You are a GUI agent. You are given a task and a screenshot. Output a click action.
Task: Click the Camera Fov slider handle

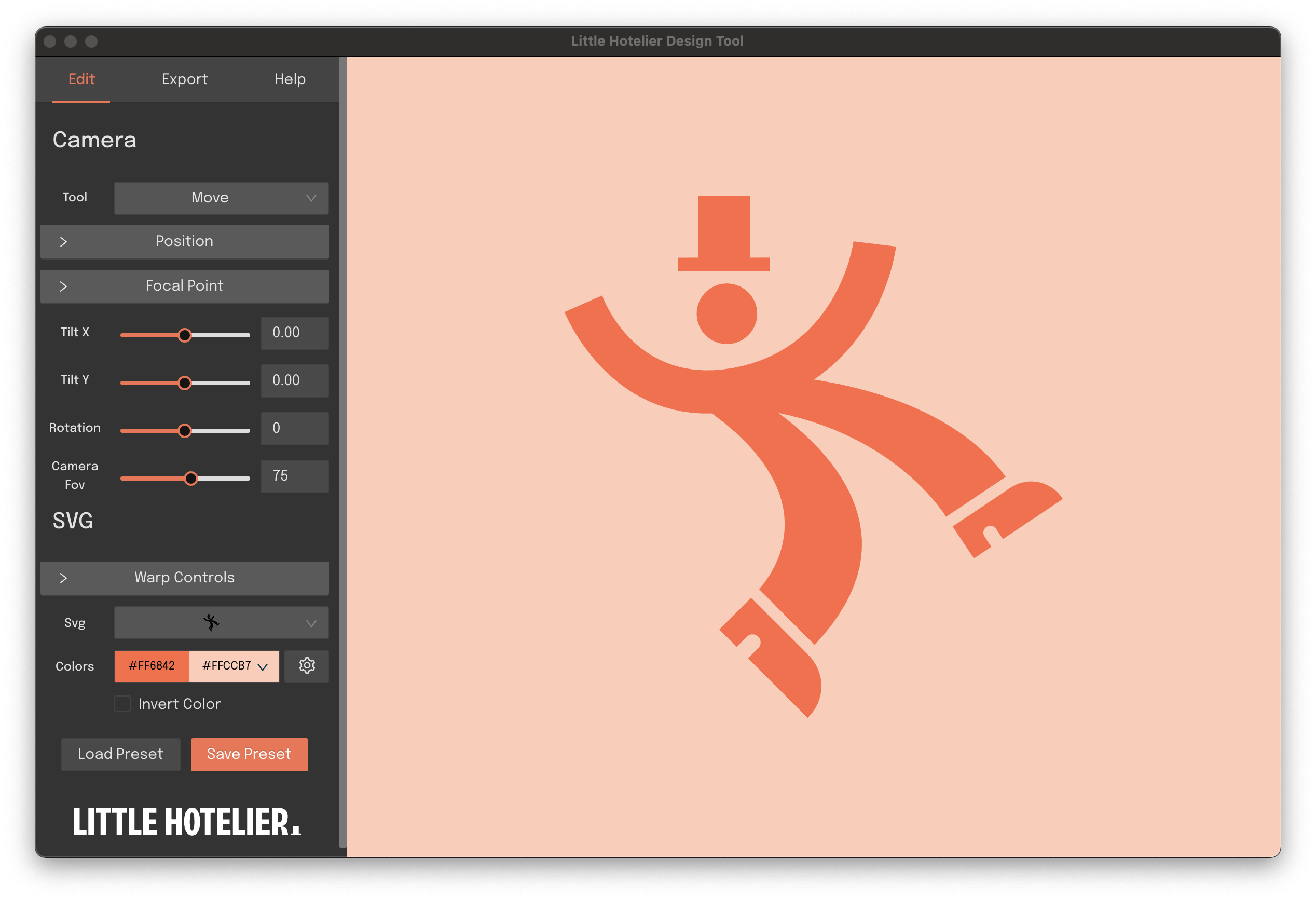[x=191, y=479]
